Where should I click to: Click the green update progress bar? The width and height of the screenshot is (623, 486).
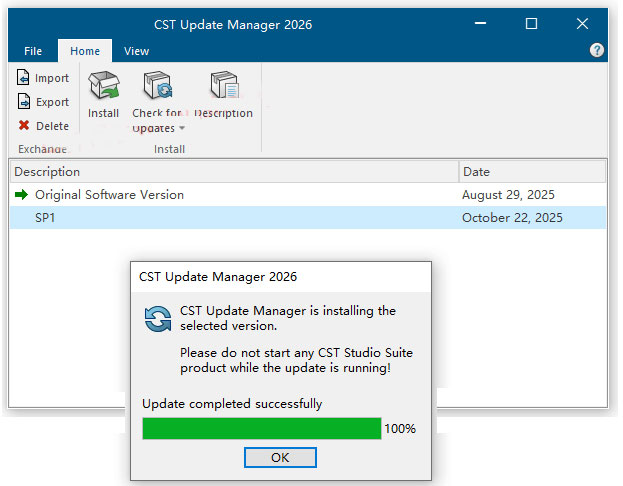coord(261,429)
